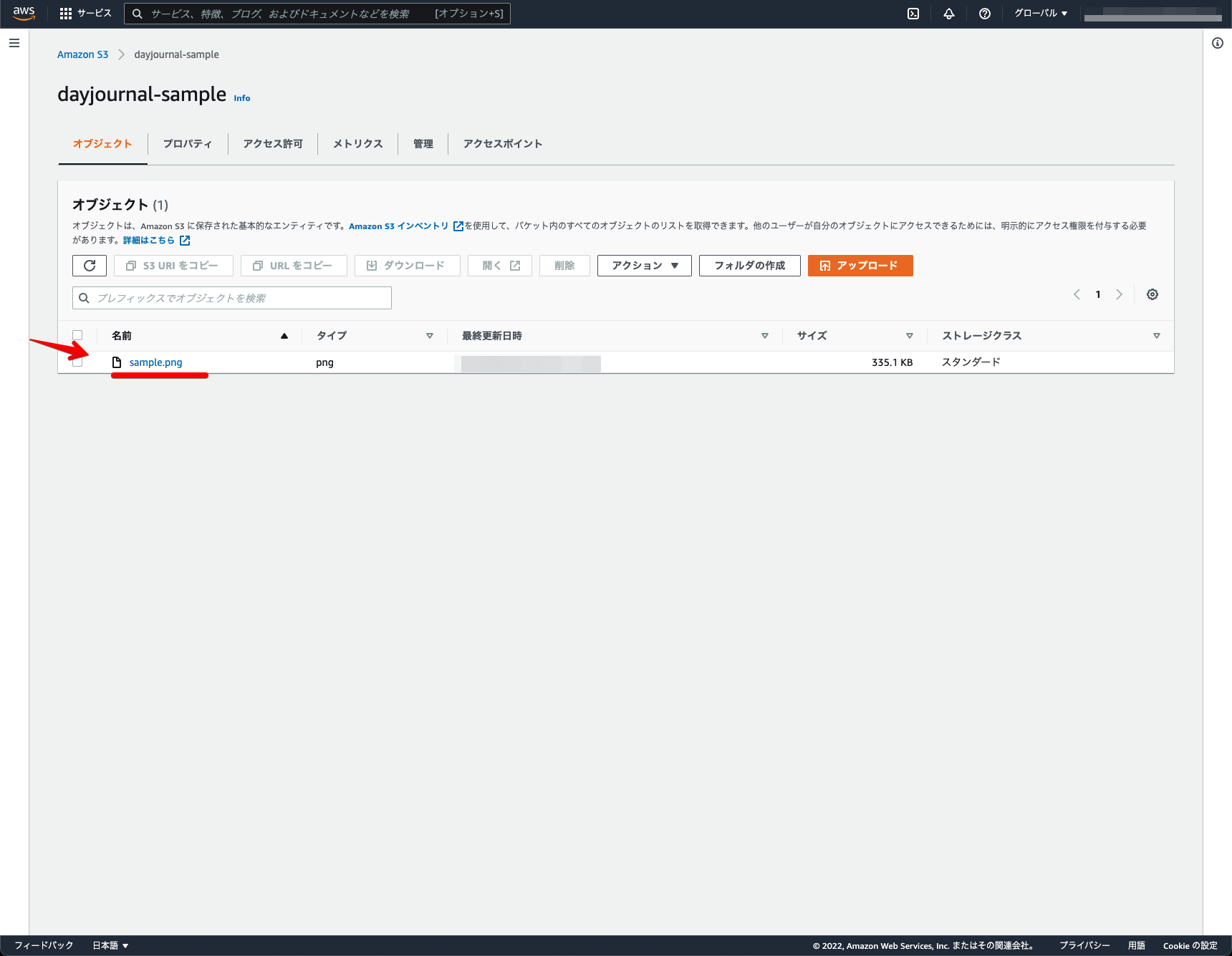The height and width of the screenshot is (956, 1232).
Task: Open プライバシー footer link
Action: pos(1084,945)
